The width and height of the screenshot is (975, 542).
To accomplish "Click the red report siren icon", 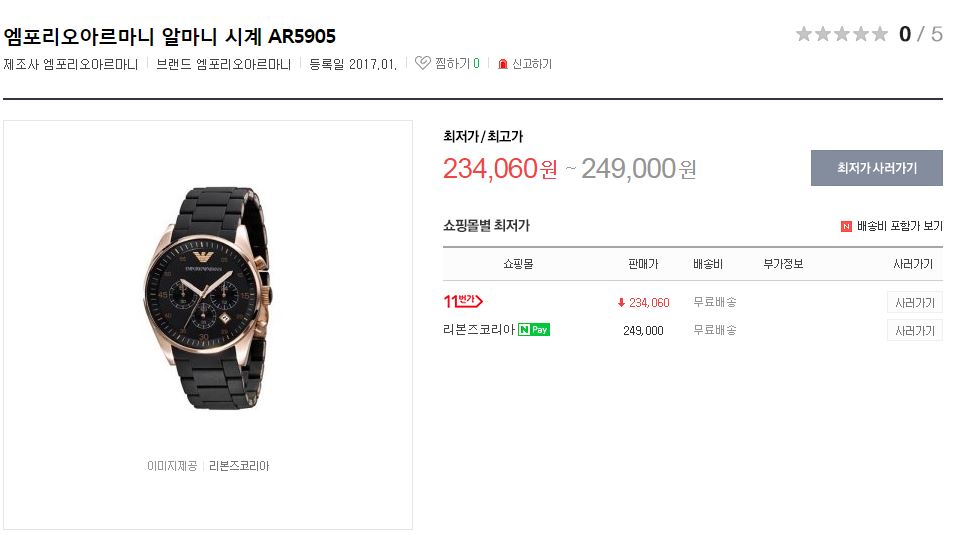I will (x=502, y=64).
